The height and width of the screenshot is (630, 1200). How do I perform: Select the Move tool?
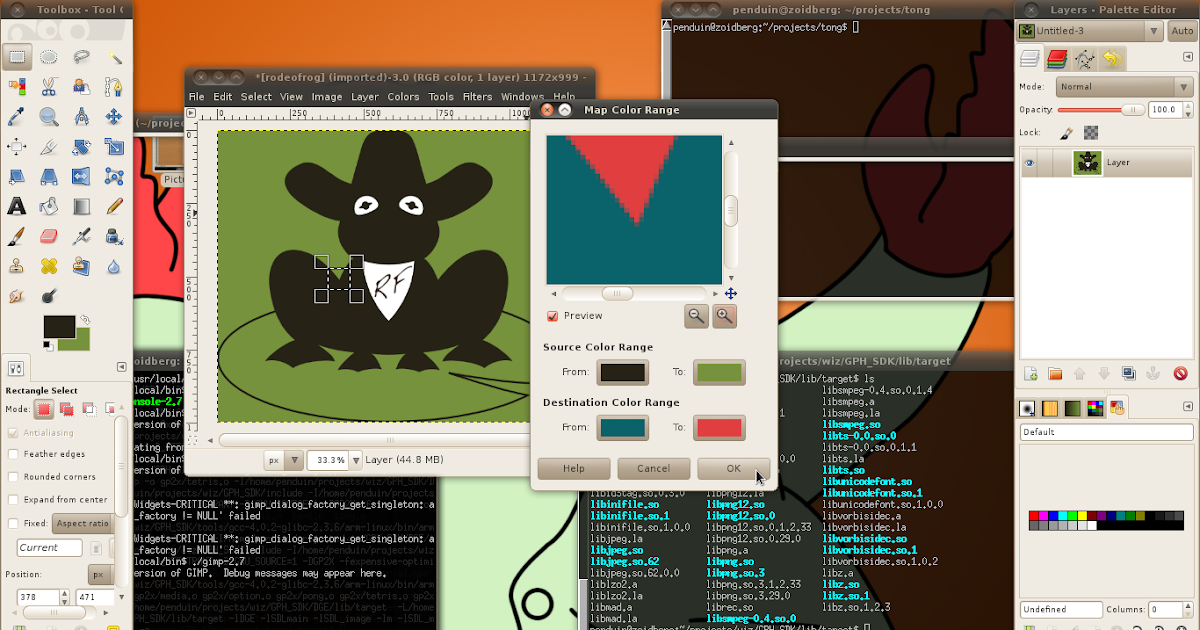pos(113,115)
